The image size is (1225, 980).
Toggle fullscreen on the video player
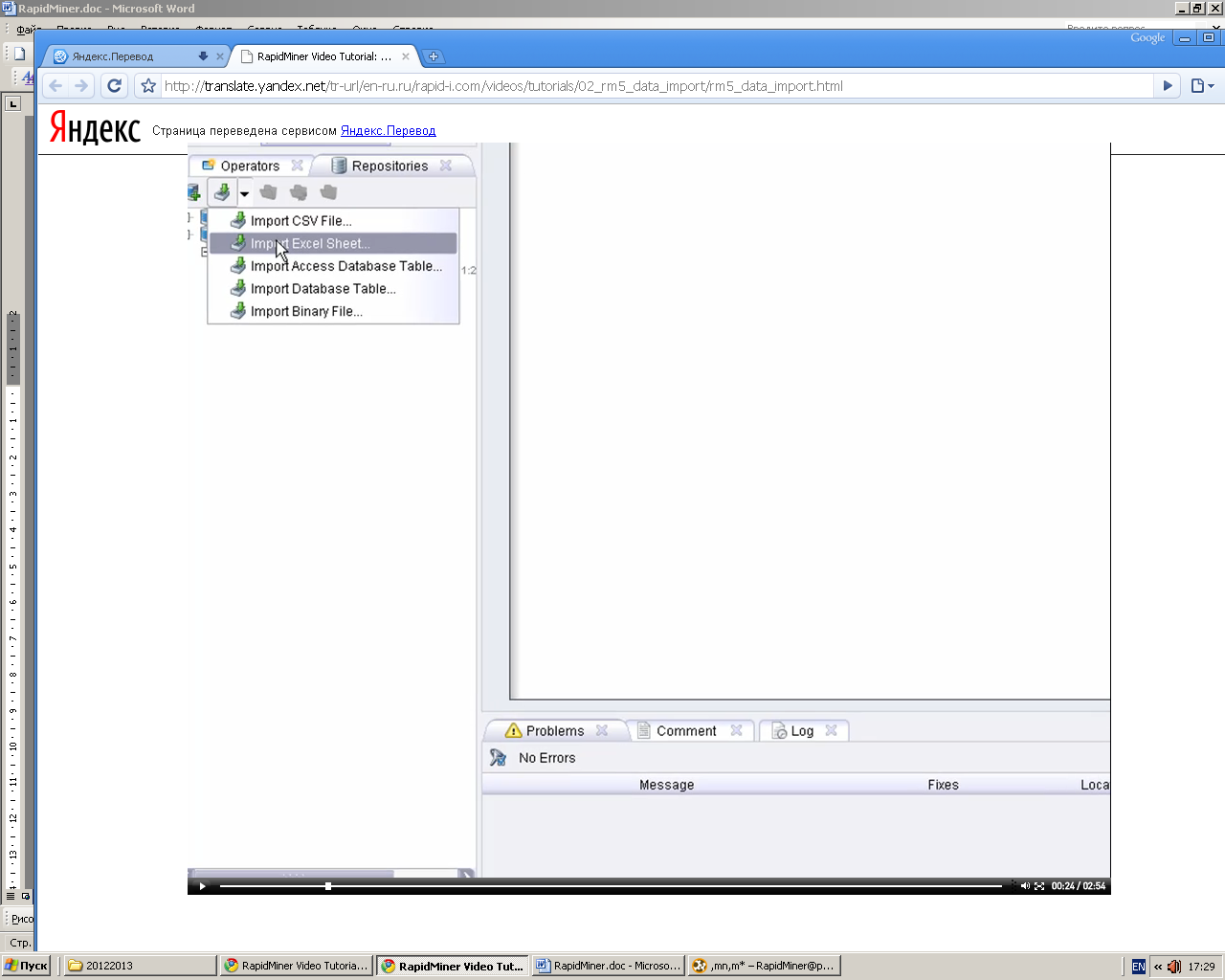[x=1039, y=886]
